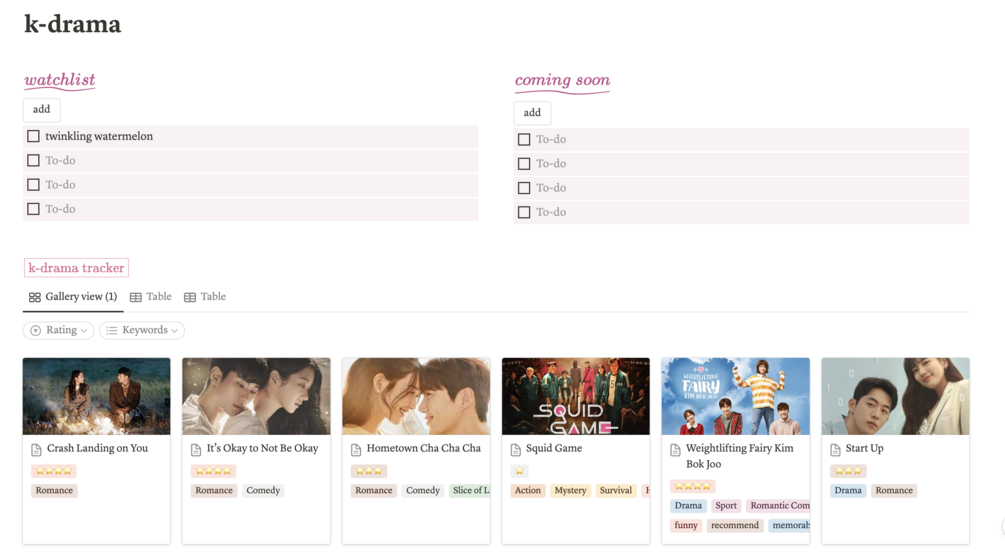Click the star rating on Start Up
Screen dimensions: 1005x552
point(848,471)
